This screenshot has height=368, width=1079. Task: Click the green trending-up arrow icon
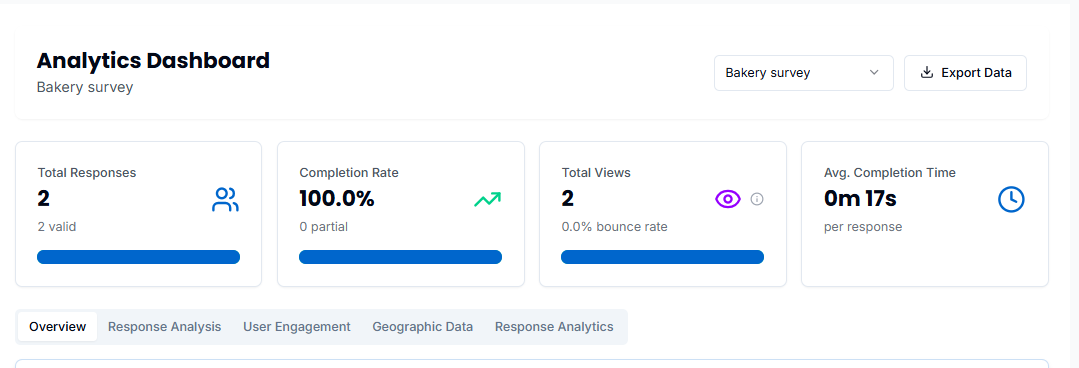coord(487,199)
